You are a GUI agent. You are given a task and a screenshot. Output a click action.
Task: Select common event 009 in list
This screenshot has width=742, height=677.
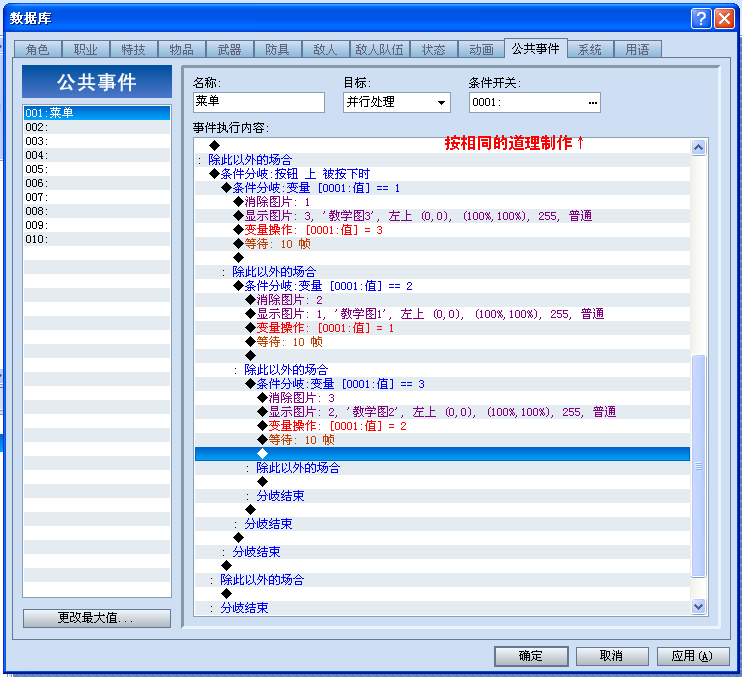pyautogui.click(x=97, y=225)
